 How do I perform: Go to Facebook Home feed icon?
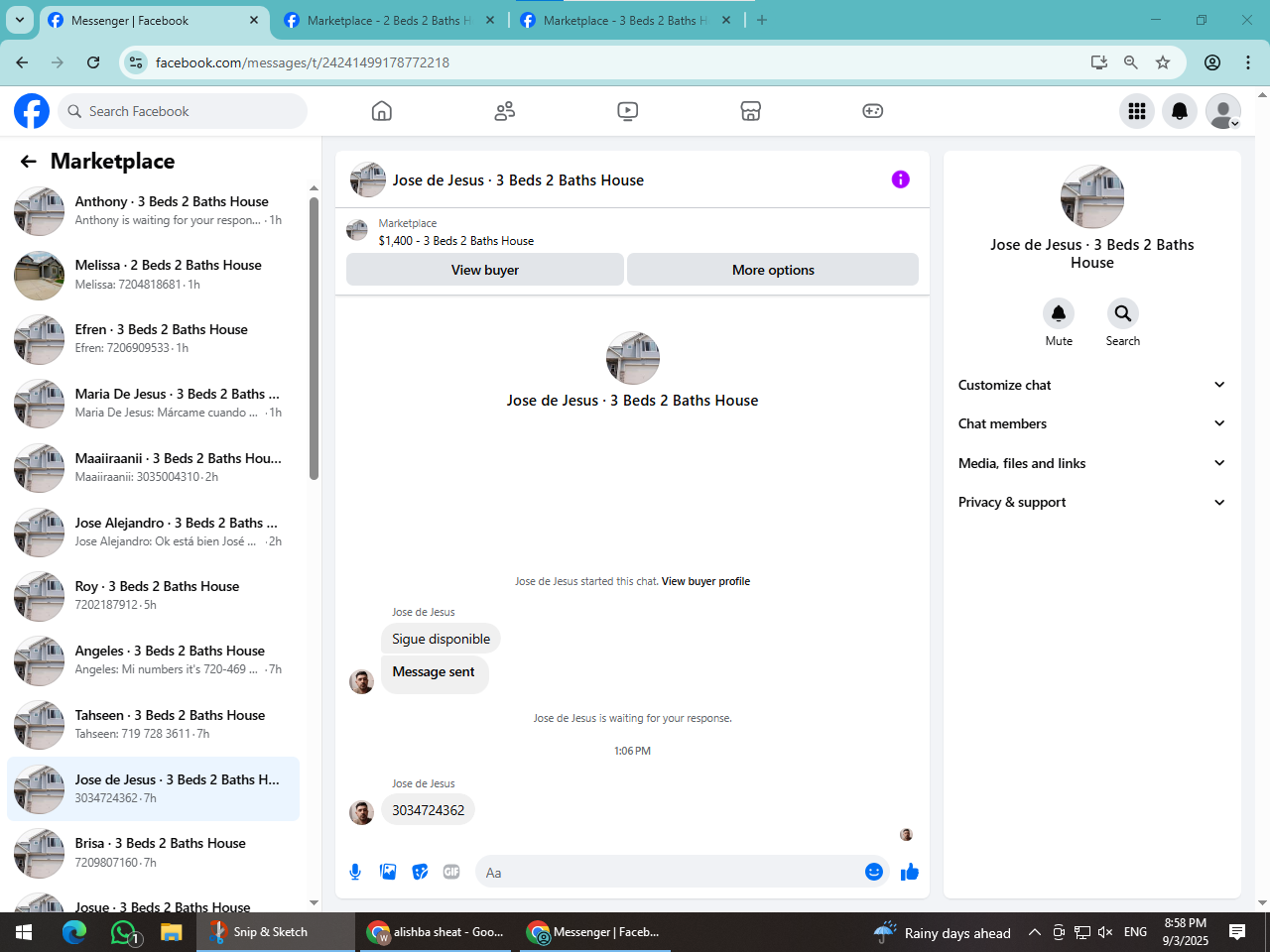382,111
